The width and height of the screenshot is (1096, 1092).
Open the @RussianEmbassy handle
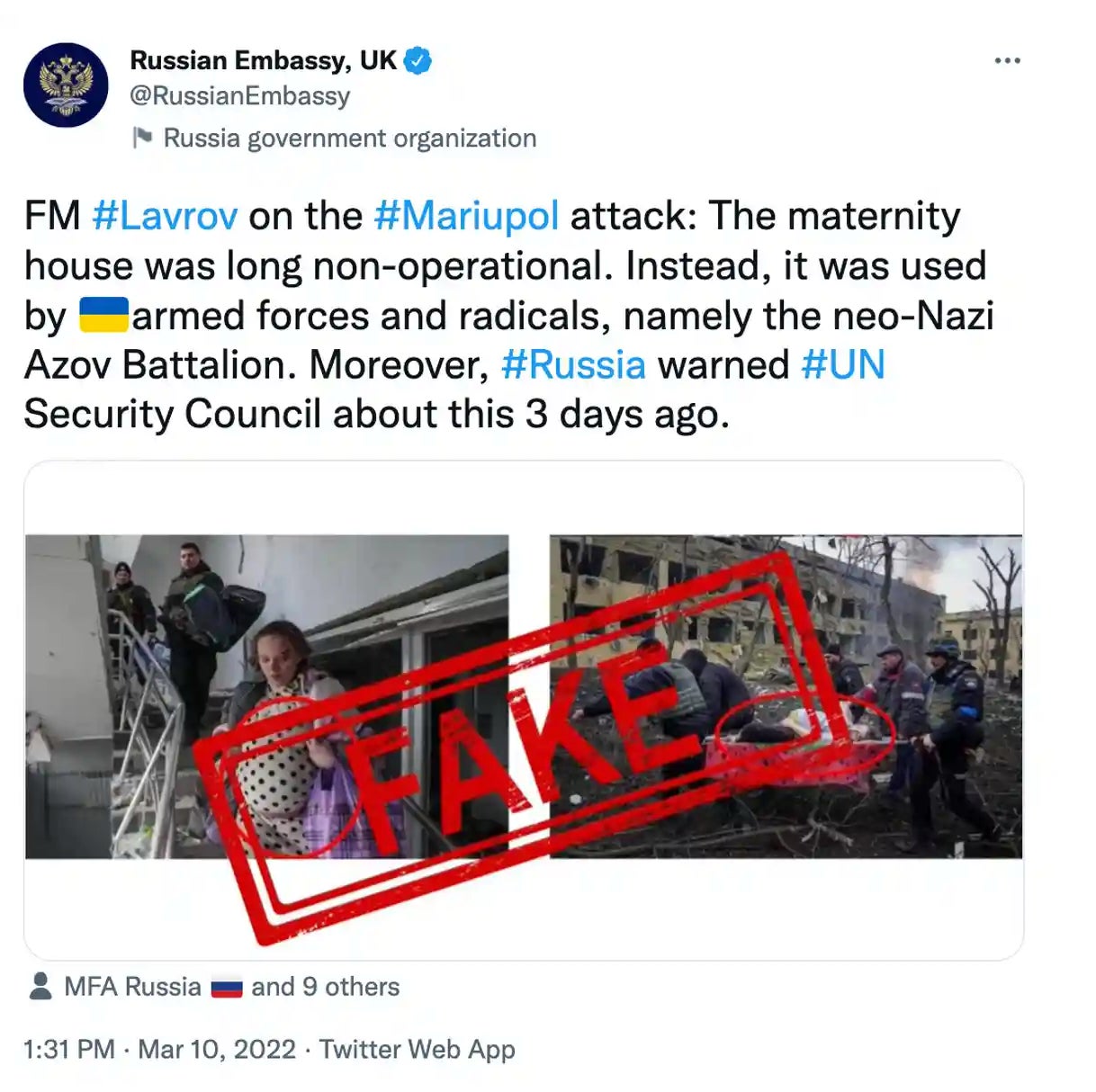click(240, 96)
